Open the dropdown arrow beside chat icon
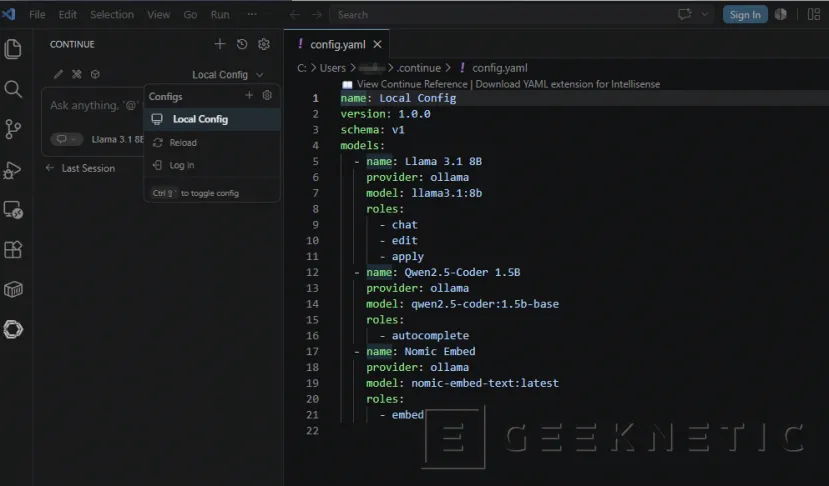 coord(705,14)
